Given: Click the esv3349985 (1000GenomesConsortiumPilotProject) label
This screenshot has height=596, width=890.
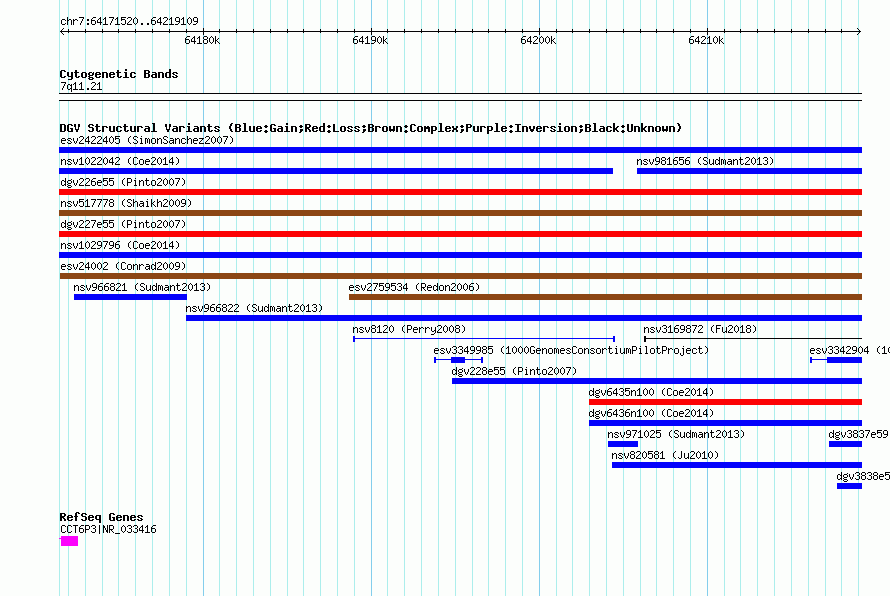Looking at the screenshot, I should tap(571, 350).
